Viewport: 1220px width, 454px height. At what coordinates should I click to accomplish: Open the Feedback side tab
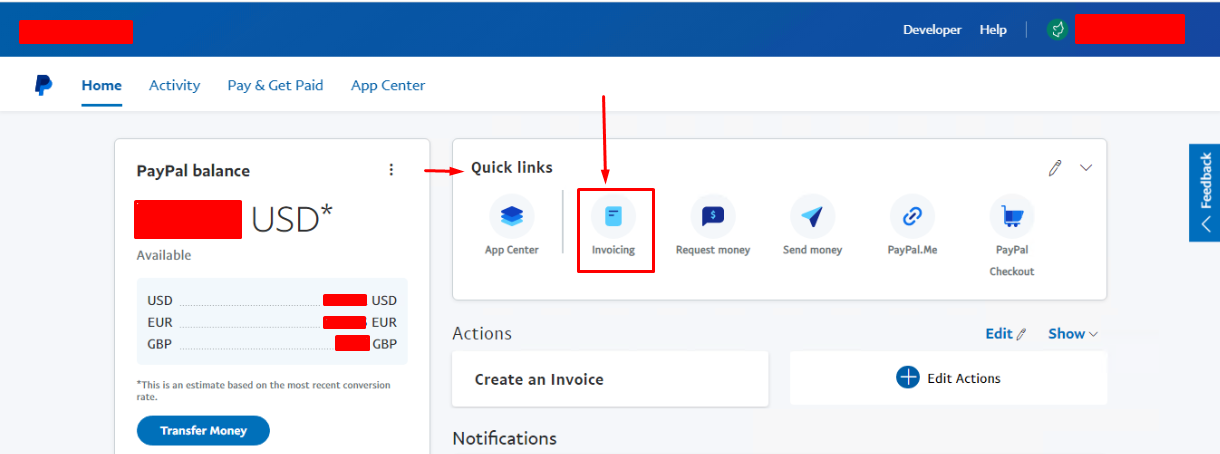(1204, 193)
